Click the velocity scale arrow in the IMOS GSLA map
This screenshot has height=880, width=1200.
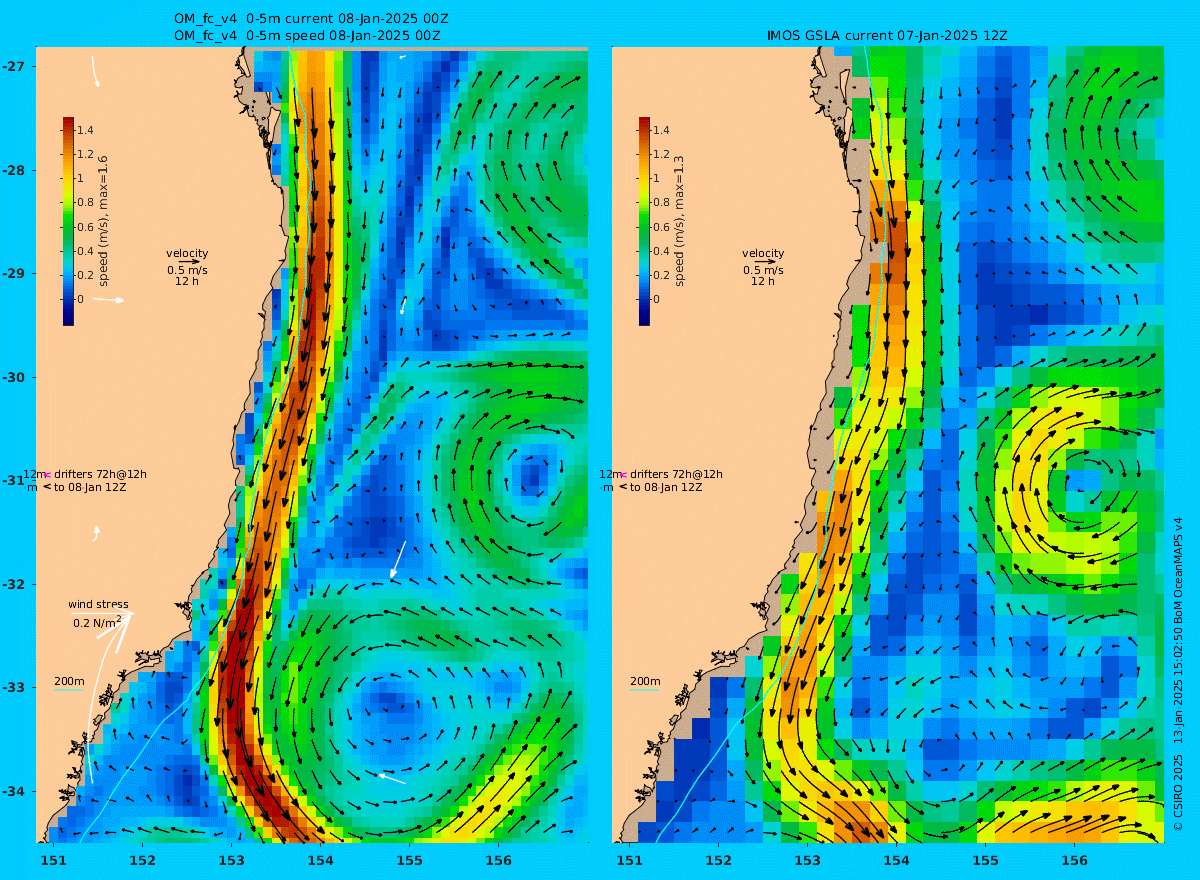(763, 262)
